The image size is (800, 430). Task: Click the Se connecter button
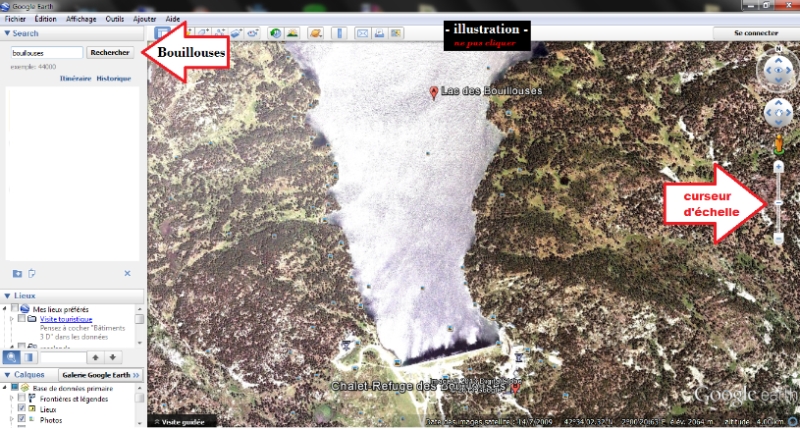(754, 33)
